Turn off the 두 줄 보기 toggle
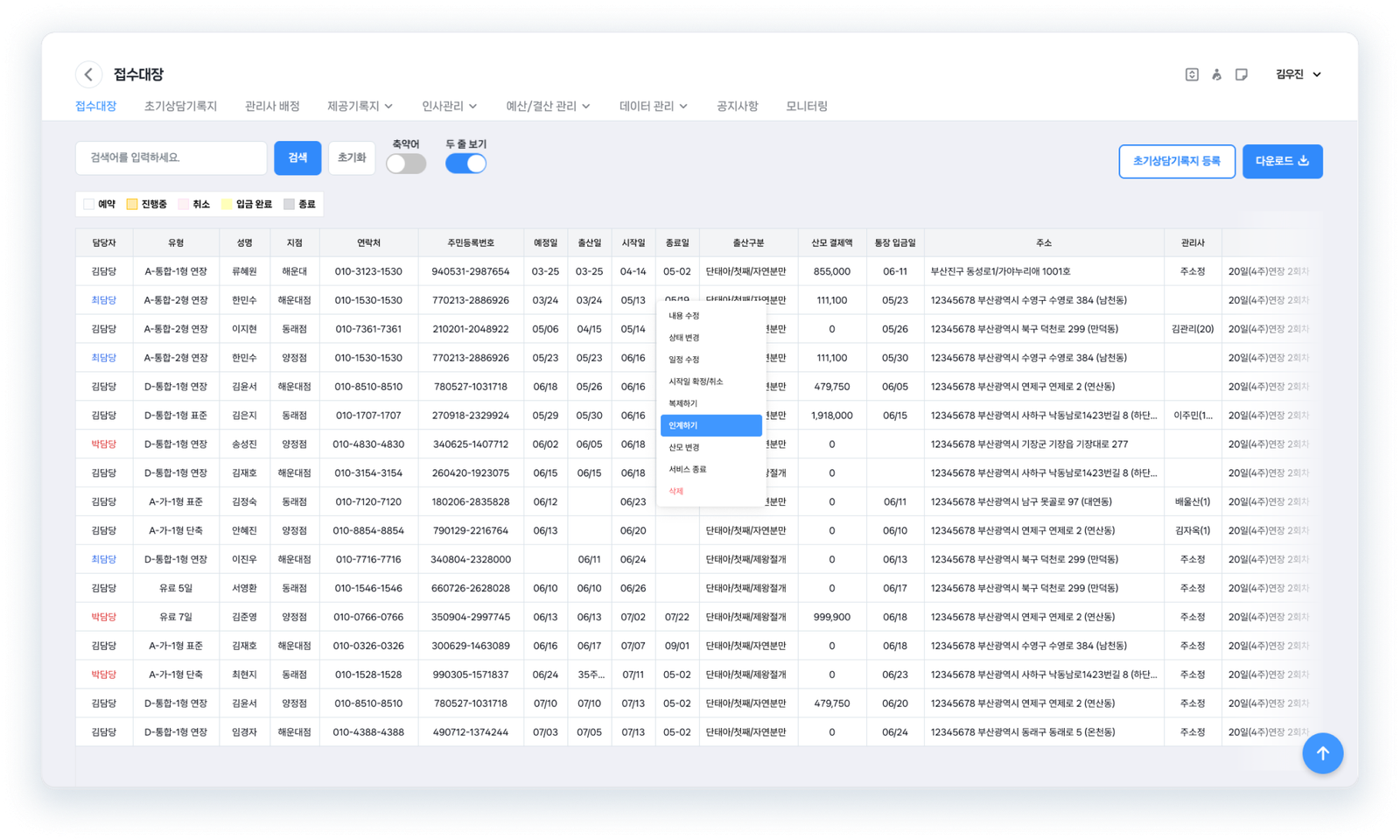 (x=465, y=164)
